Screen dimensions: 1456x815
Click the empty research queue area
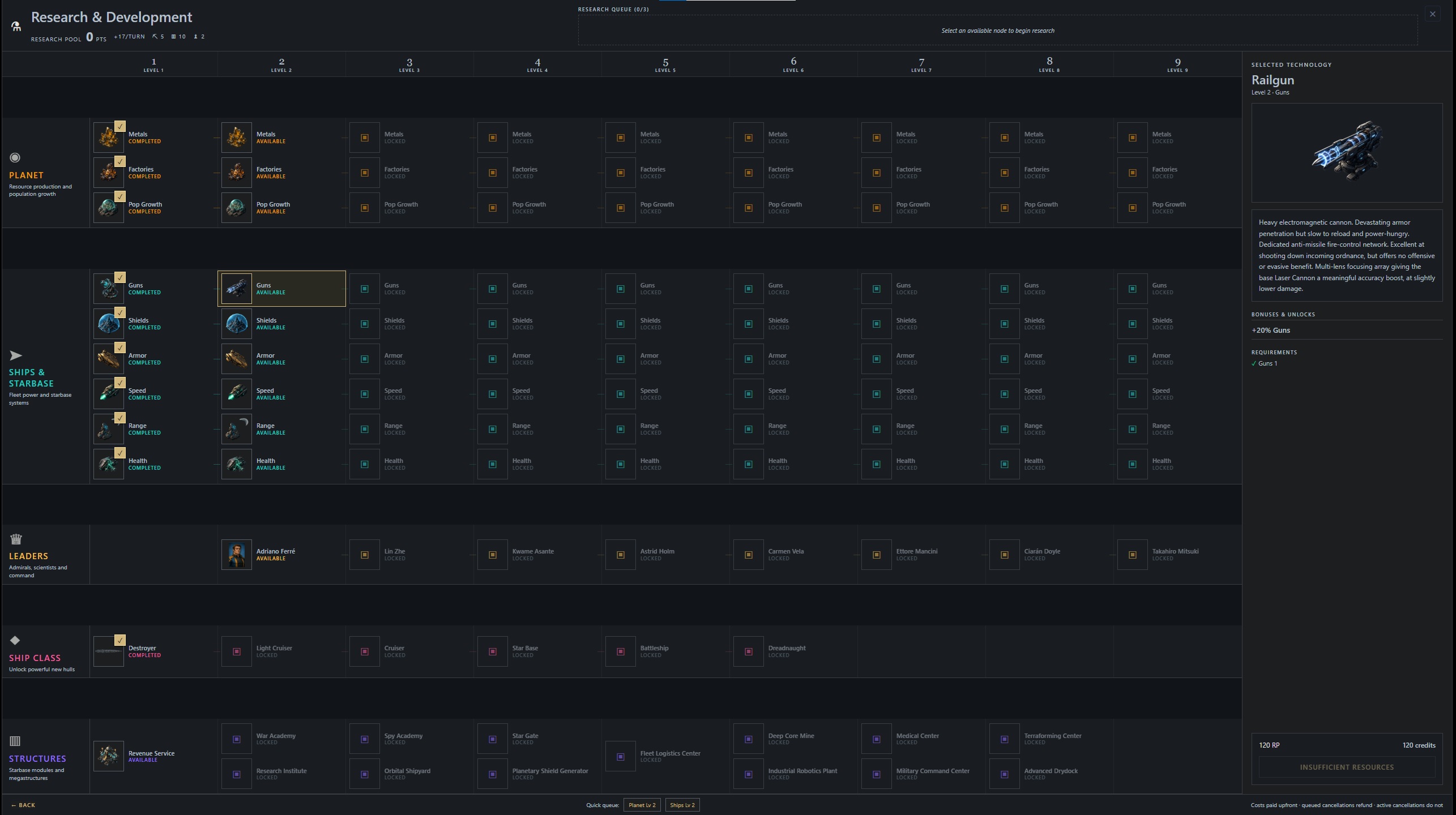tap(997, 31)
